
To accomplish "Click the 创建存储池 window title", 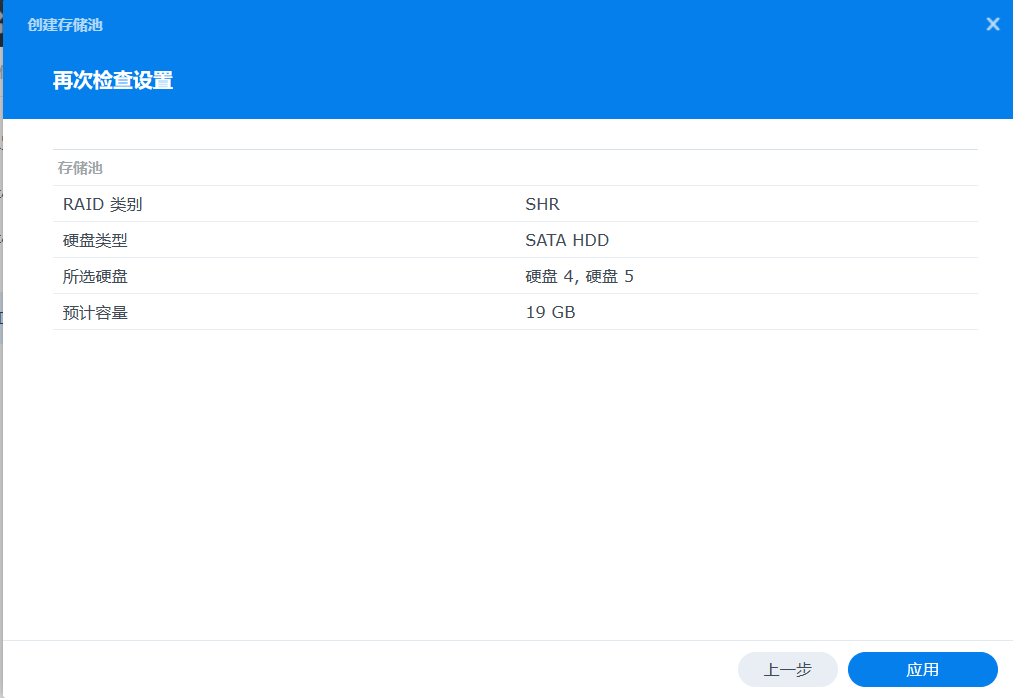I will [x=65, y=25].
